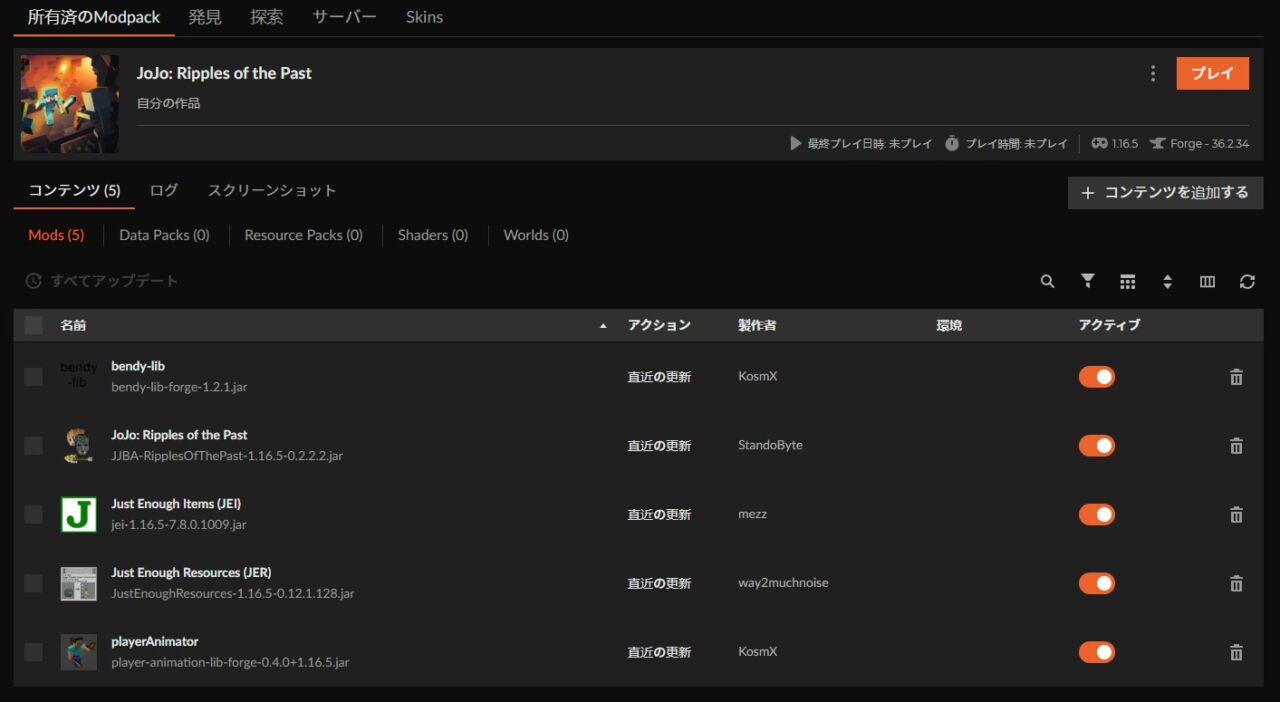Select Mods (5) category
The image size is (1280, 702).
(x=56, y=235)
